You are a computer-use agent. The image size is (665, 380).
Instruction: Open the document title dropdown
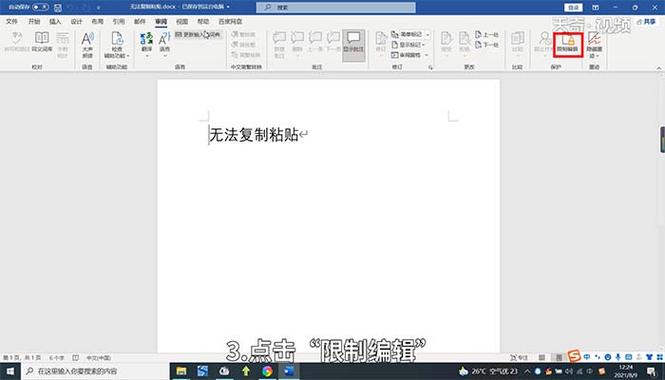coord(228,7)
